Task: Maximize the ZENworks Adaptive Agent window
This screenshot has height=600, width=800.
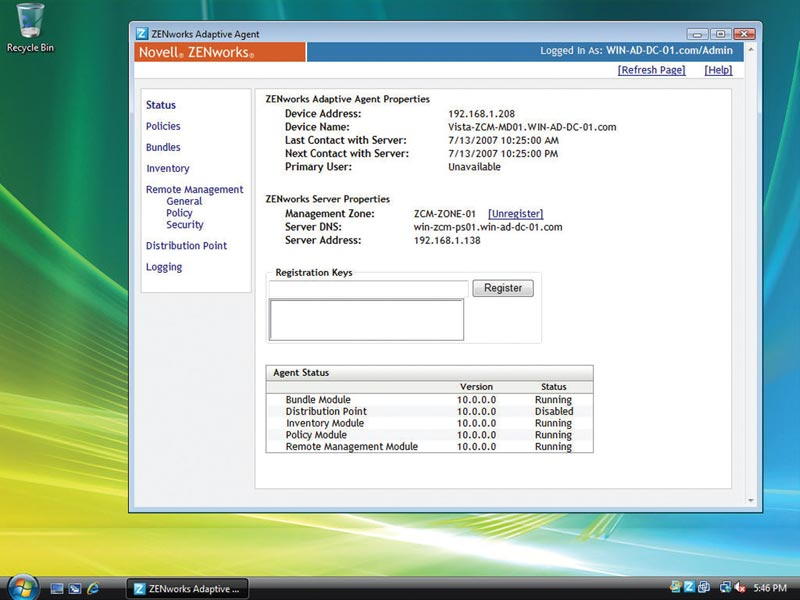Action: [x=720, y=34]
